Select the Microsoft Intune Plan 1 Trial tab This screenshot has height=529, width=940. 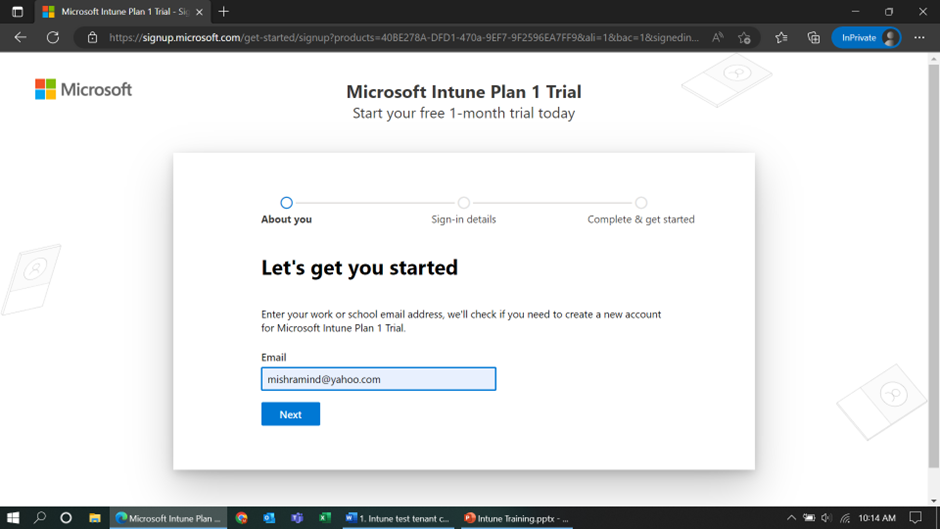click(123, 12)
